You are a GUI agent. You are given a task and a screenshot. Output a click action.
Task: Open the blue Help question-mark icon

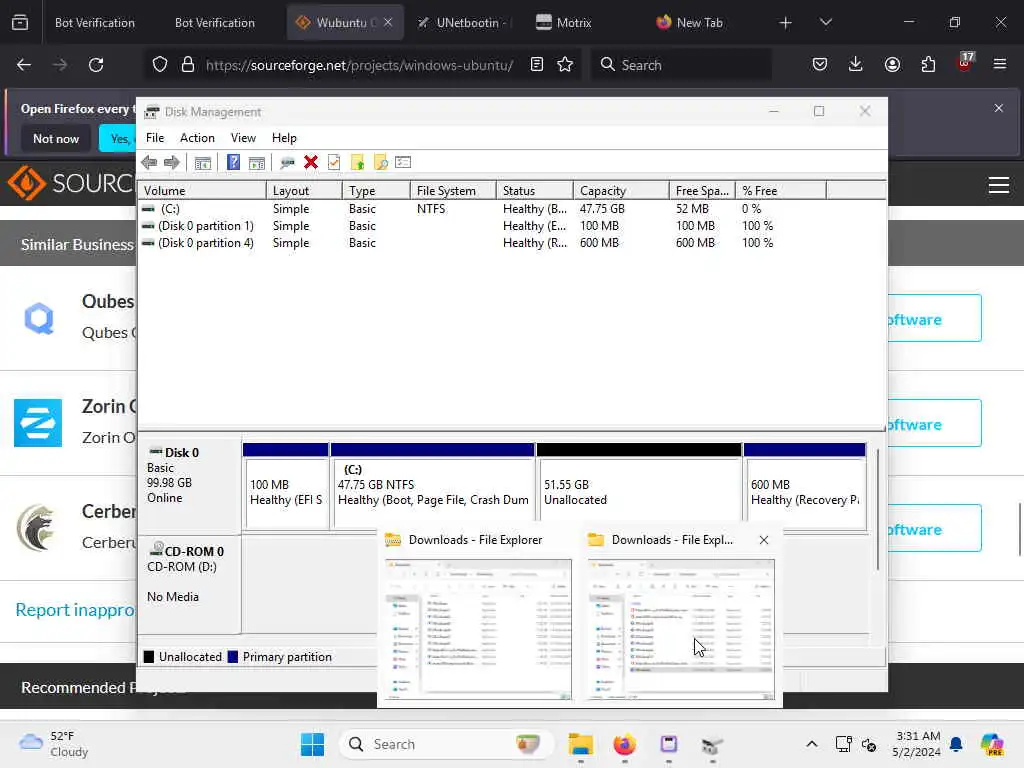233,162
